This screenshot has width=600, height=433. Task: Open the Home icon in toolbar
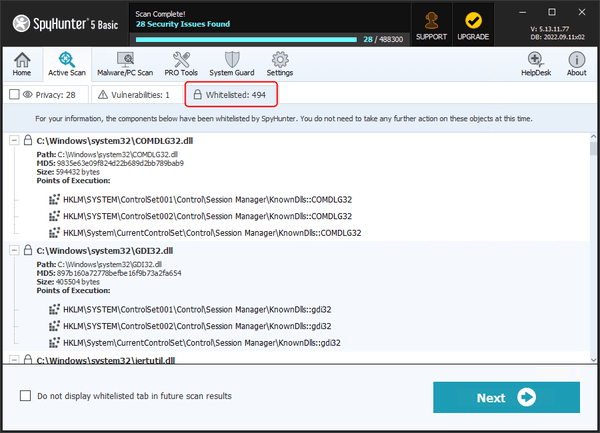21,65
